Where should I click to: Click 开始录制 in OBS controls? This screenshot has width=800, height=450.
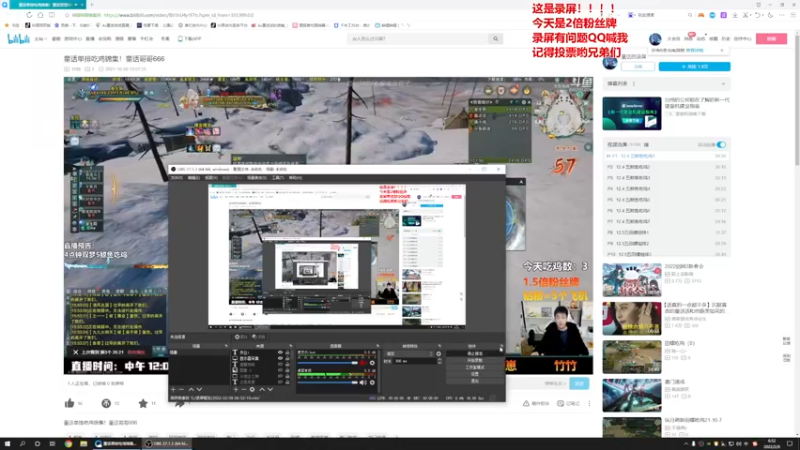pyautogui.click(x=474, y=360)
